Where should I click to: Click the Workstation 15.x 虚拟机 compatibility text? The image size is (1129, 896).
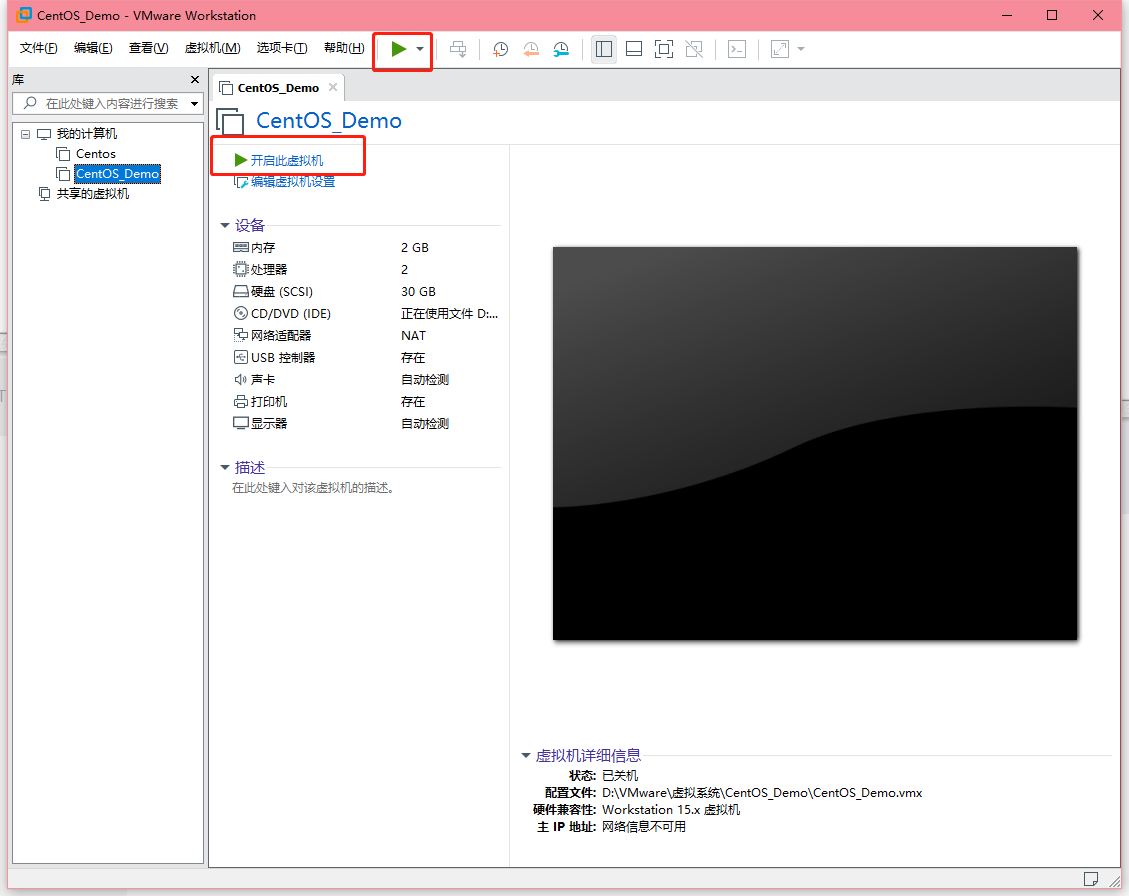671,810
